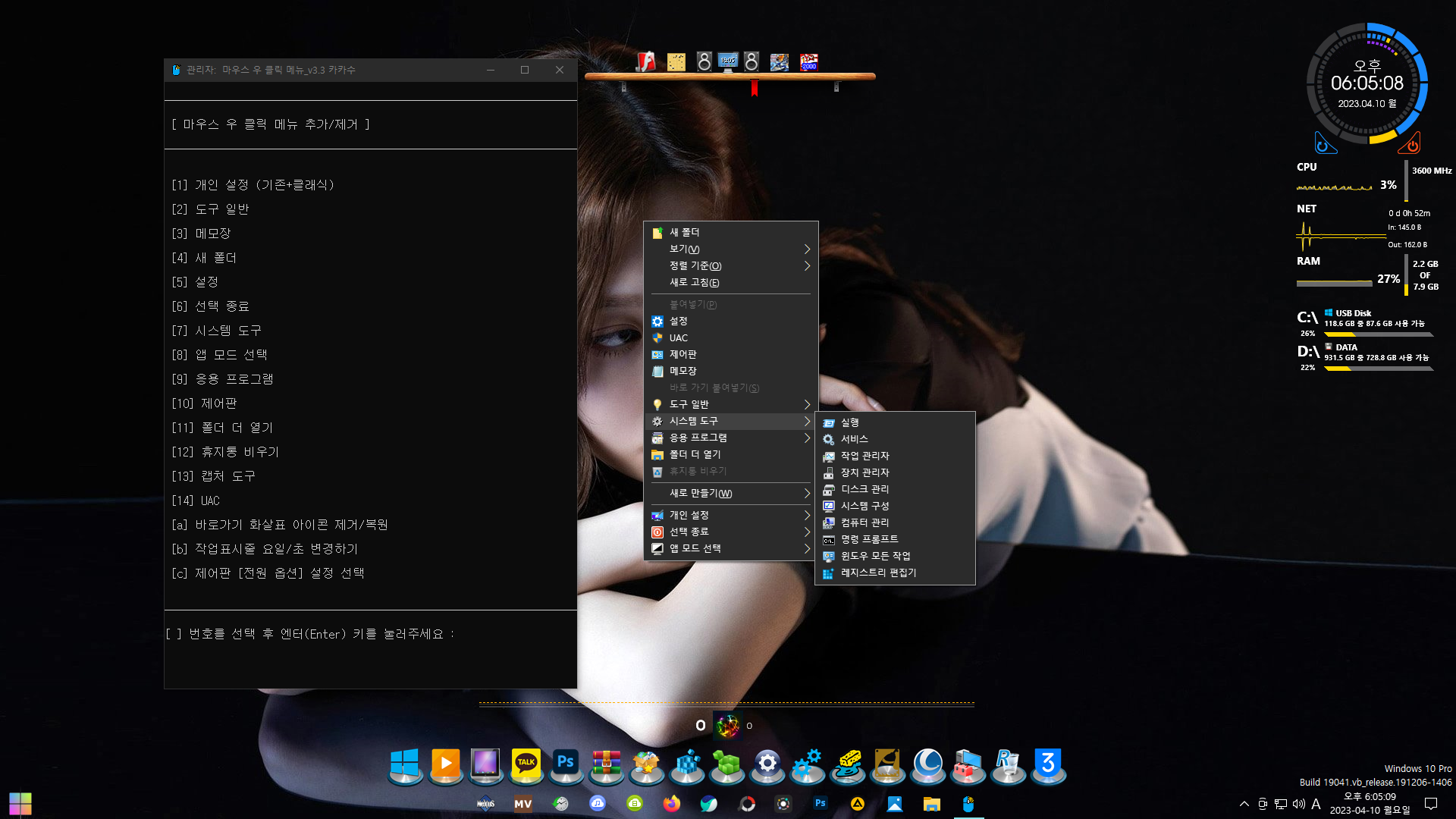Open the orange media player dock icon
Screen dimensions: 1456x819
(x=446, y=764)
